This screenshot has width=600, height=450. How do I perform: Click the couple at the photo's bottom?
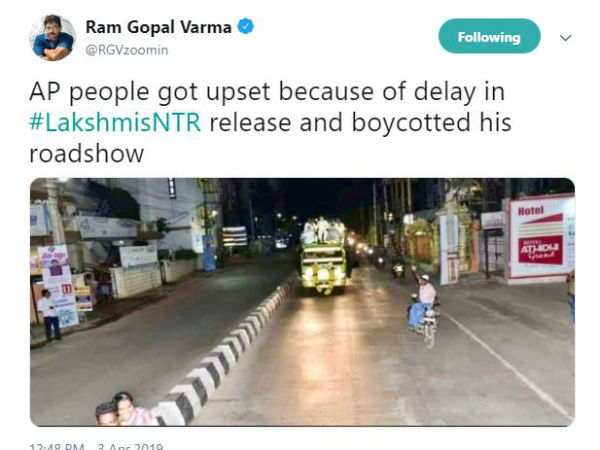[x=124, y=410]
